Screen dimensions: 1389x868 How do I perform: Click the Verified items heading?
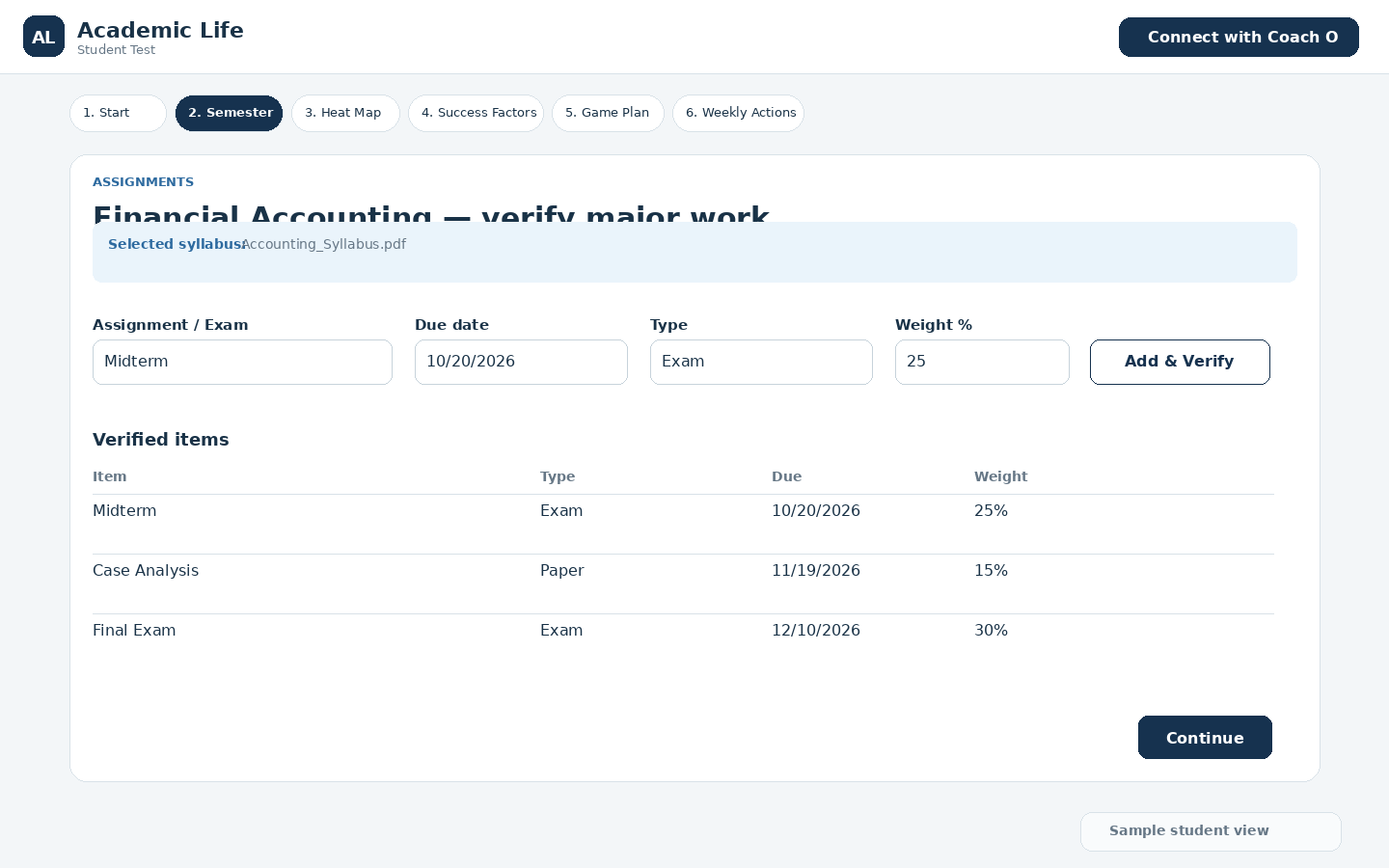point(161,440)
